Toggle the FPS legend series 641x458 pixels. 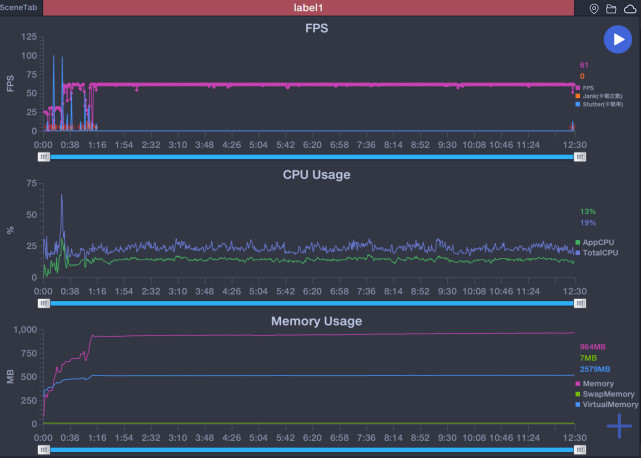click(585, 88)
